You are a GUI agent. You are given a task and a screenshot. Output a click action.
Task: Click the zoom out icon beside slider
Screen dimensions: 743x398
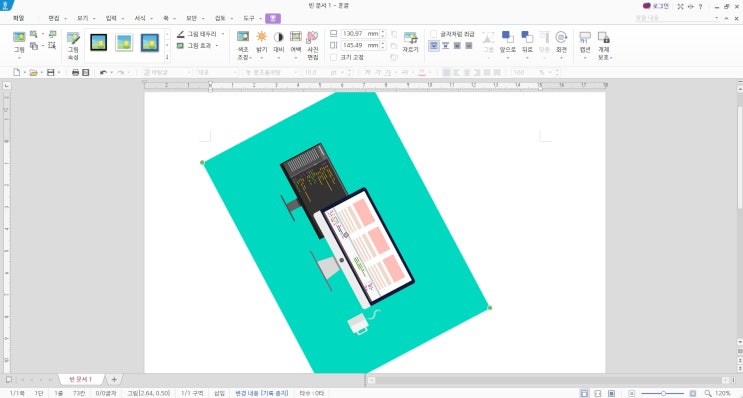point(632,393)
